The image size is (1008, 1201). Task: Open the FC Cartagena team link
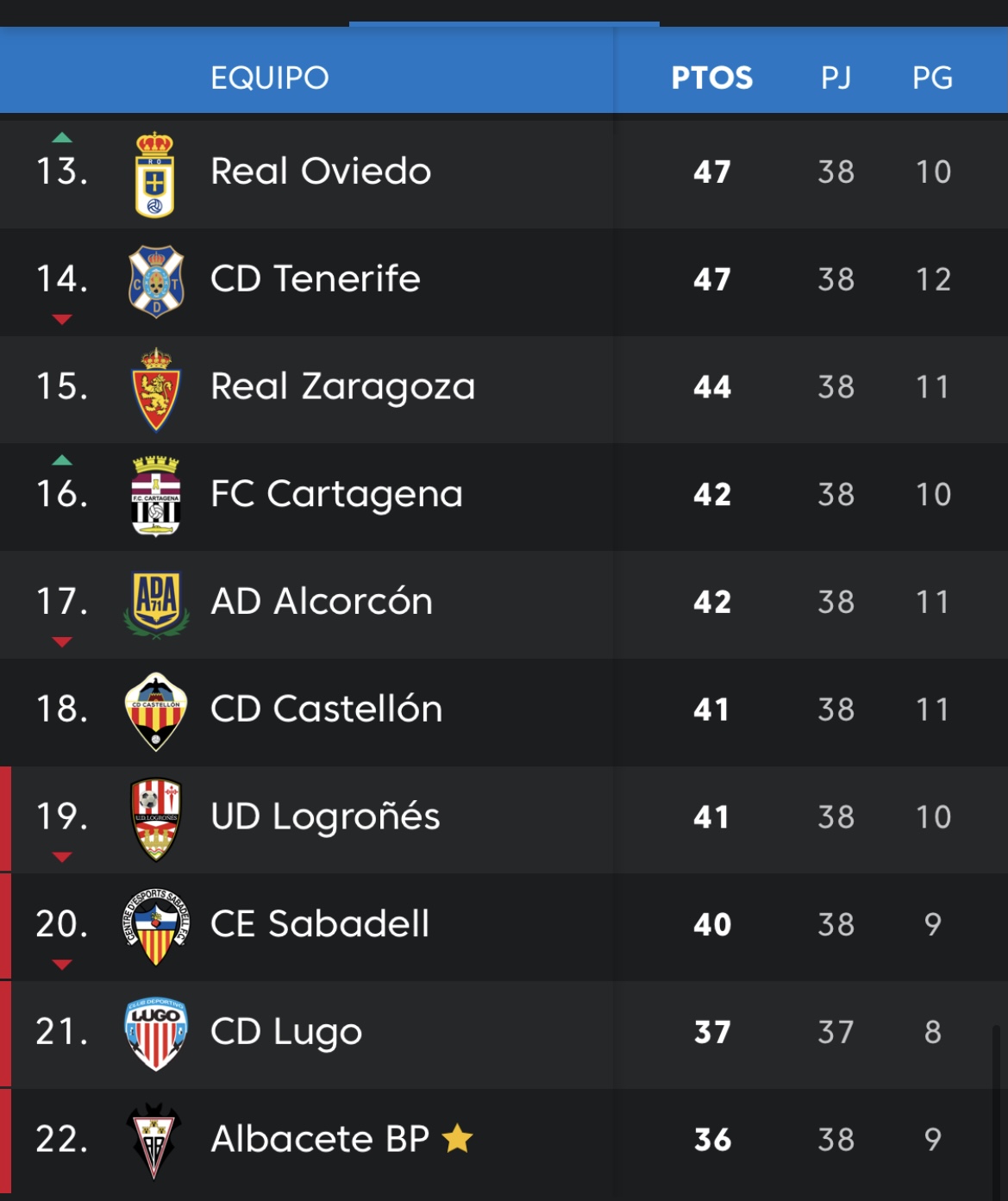(x=336, y=494)
